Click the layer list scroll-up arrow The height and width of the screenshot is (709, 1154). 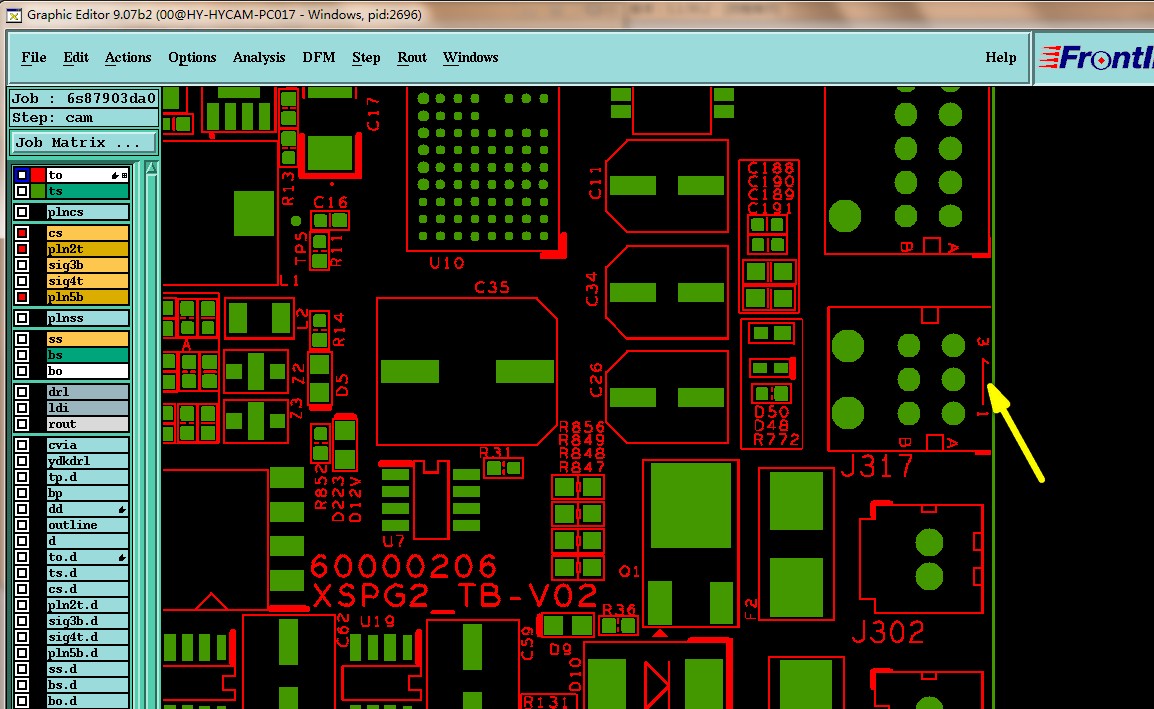[152, 169]
